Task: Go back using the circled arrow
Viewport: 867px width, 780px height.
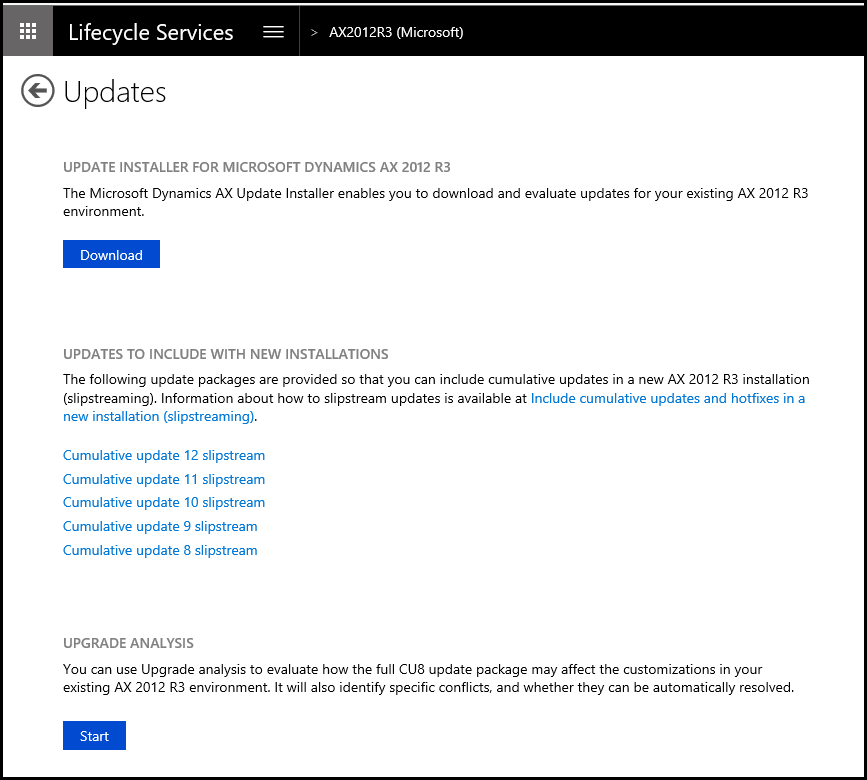Action: 37,92
